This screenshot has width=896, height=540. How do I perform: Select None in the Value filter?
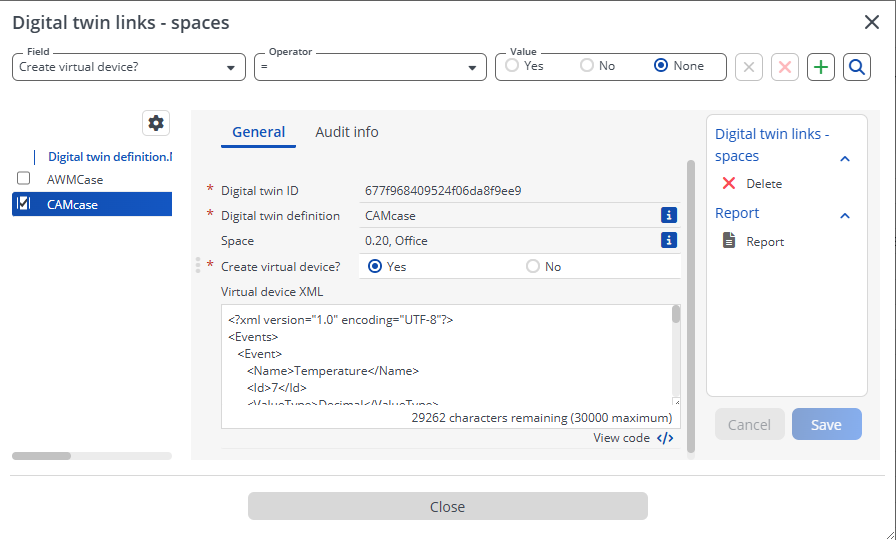tap(661, 66)
